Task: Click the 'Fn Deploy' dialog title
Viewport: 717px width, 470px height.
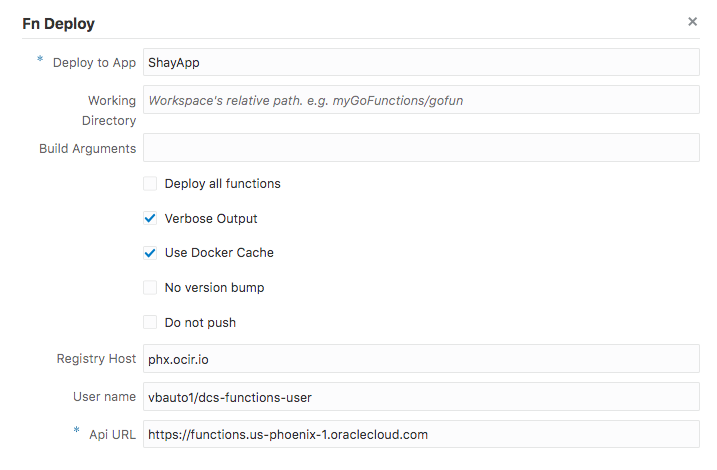Action: click(x=59, y=22)
